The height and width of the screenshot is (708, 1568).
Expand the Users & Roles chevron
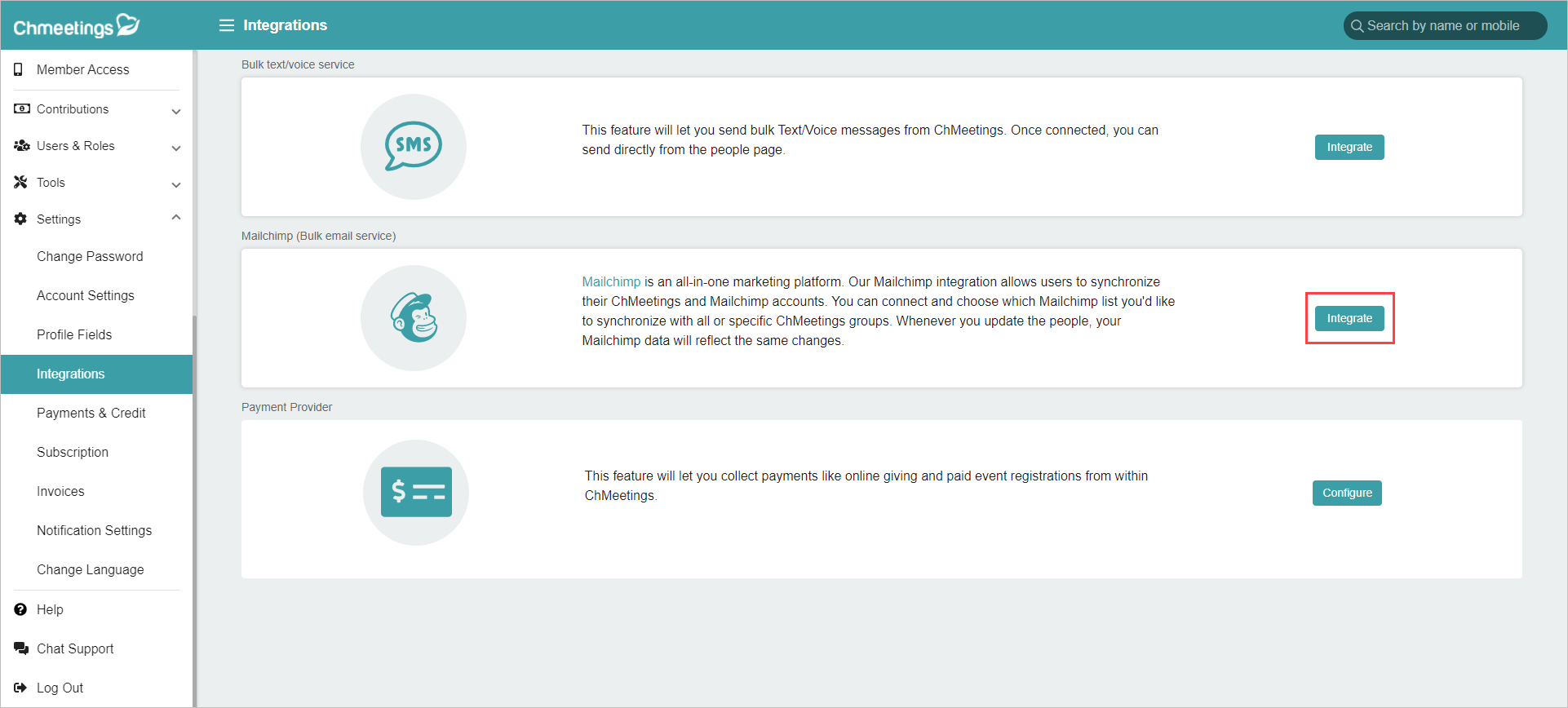coord(175,148)
